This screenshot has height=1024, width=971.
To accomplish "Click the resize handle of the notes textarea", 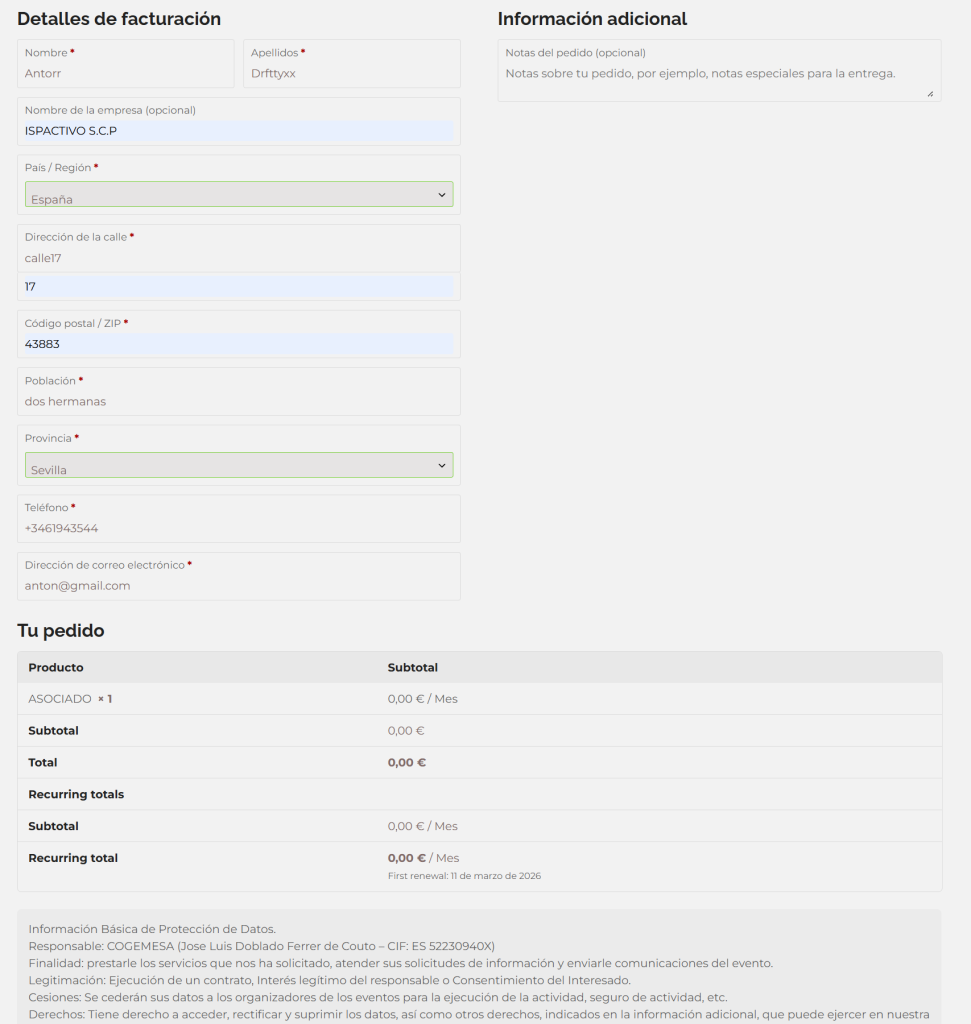I will pos(930,93).
